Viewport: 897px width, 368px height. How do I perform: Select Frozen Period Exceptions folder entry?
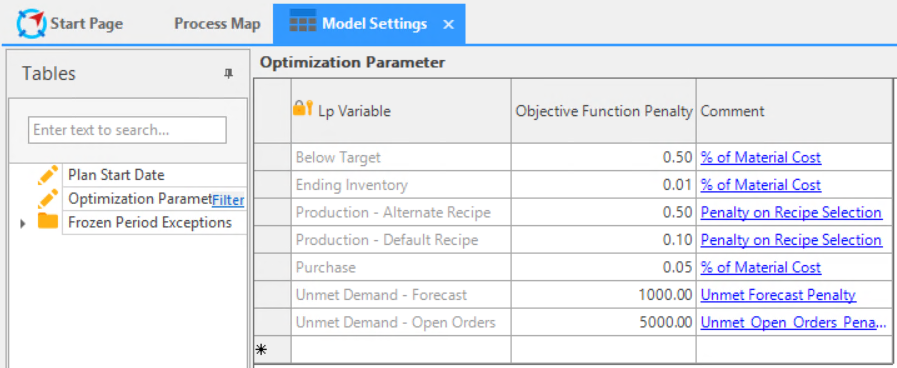tap(150, 222)
